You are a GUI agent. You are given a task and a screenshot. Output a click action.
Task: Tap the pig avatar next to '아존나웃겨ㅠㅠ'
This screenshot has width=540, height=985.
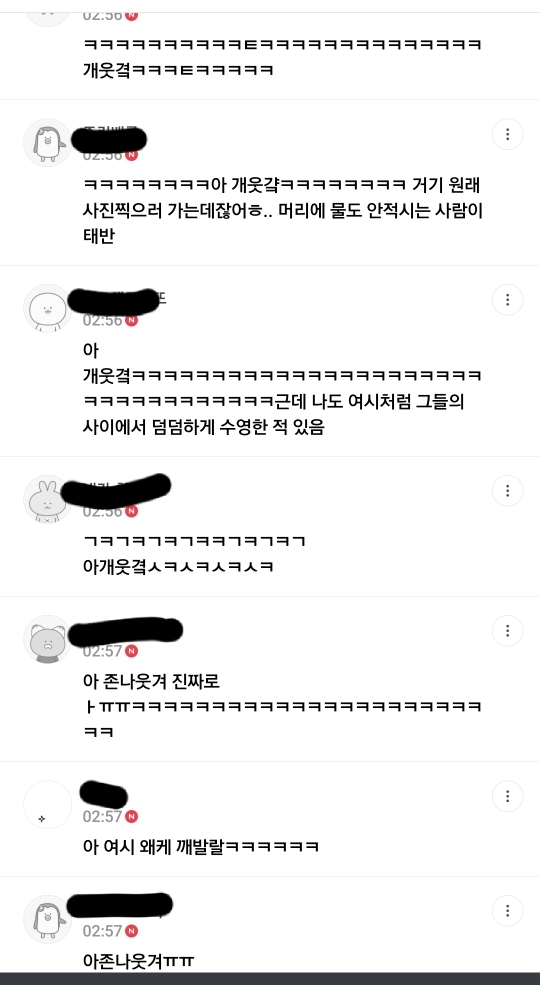48,920
